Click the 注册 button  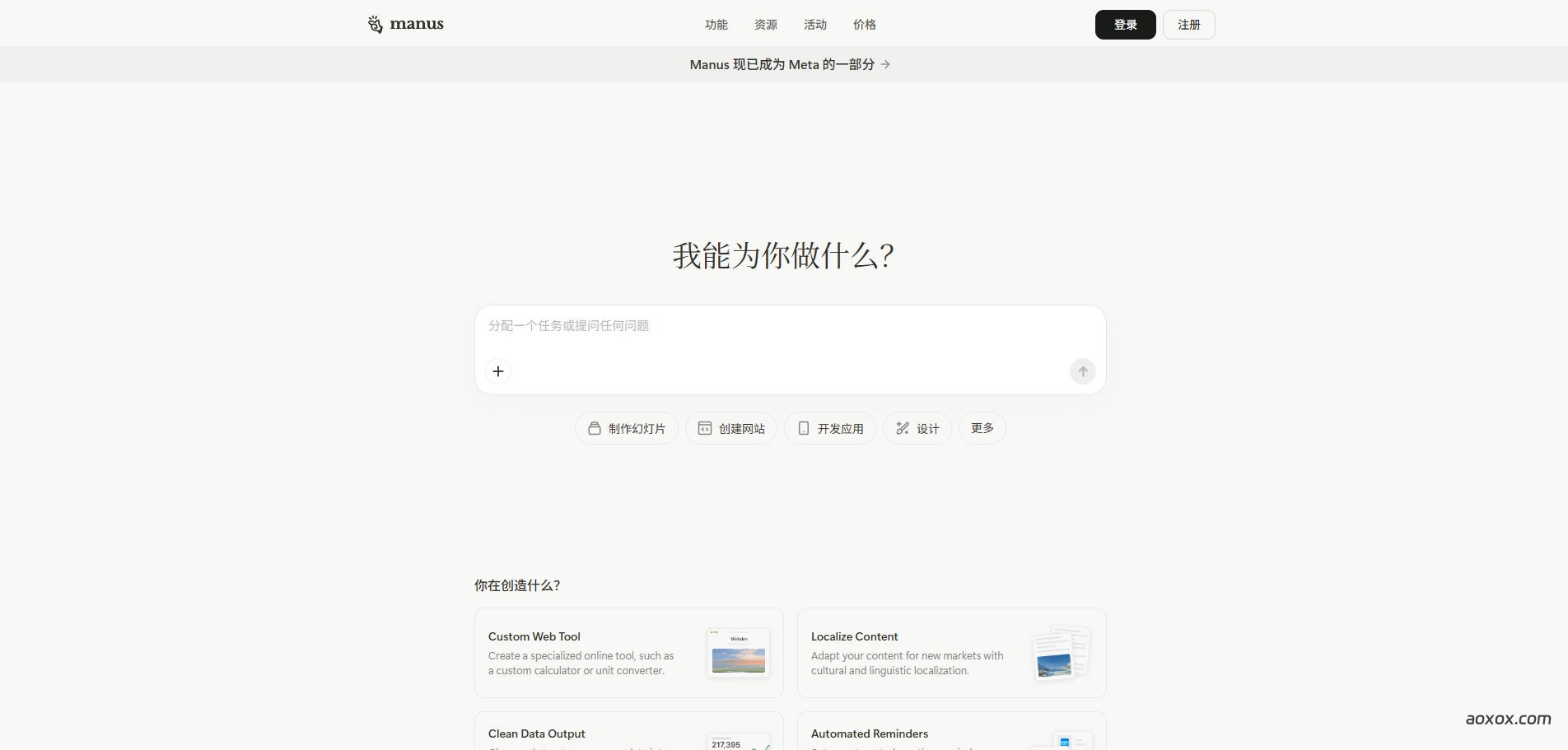[1188, 25]
